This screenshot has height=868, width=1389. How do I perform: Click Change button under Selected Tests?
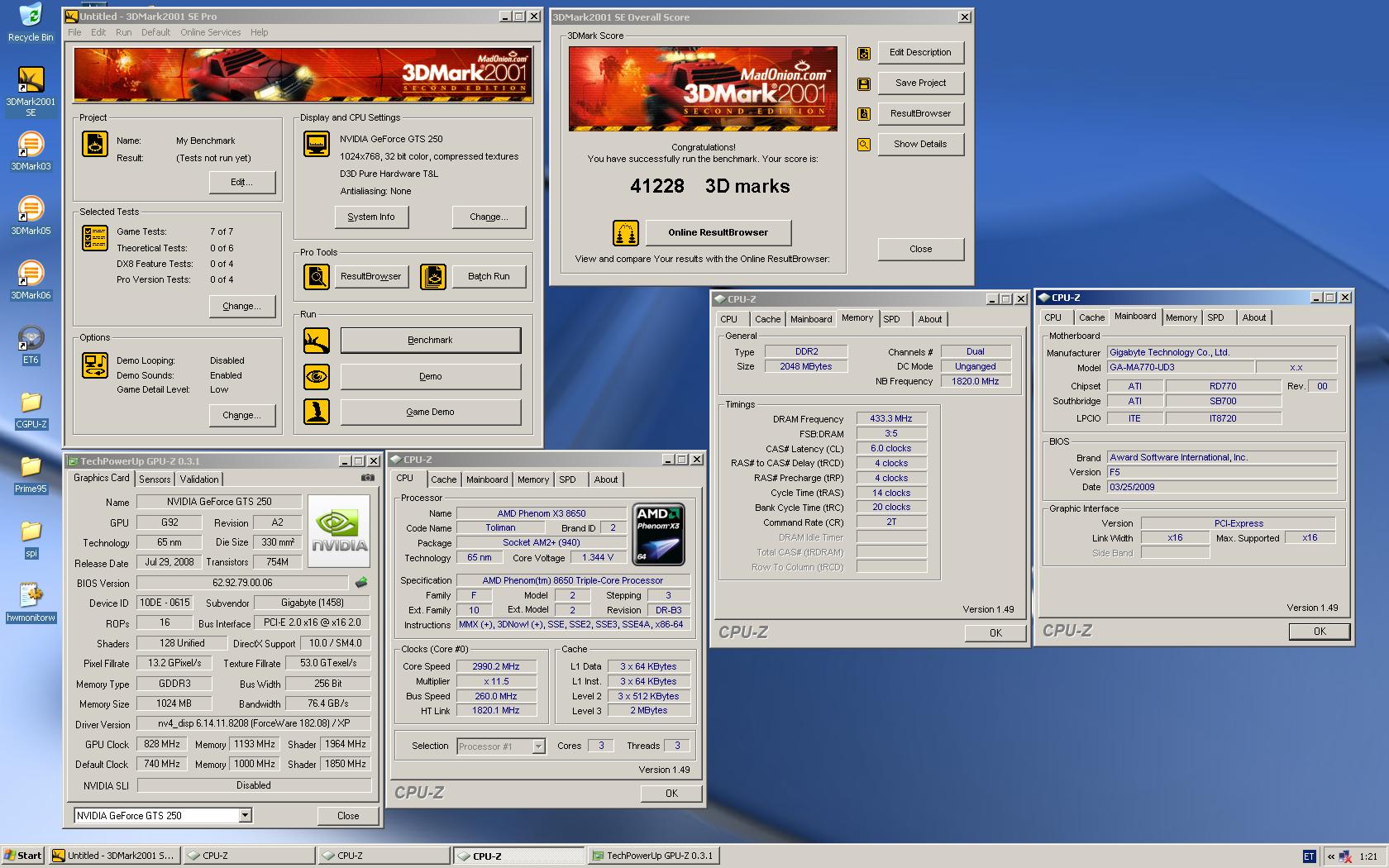[242, 306]
